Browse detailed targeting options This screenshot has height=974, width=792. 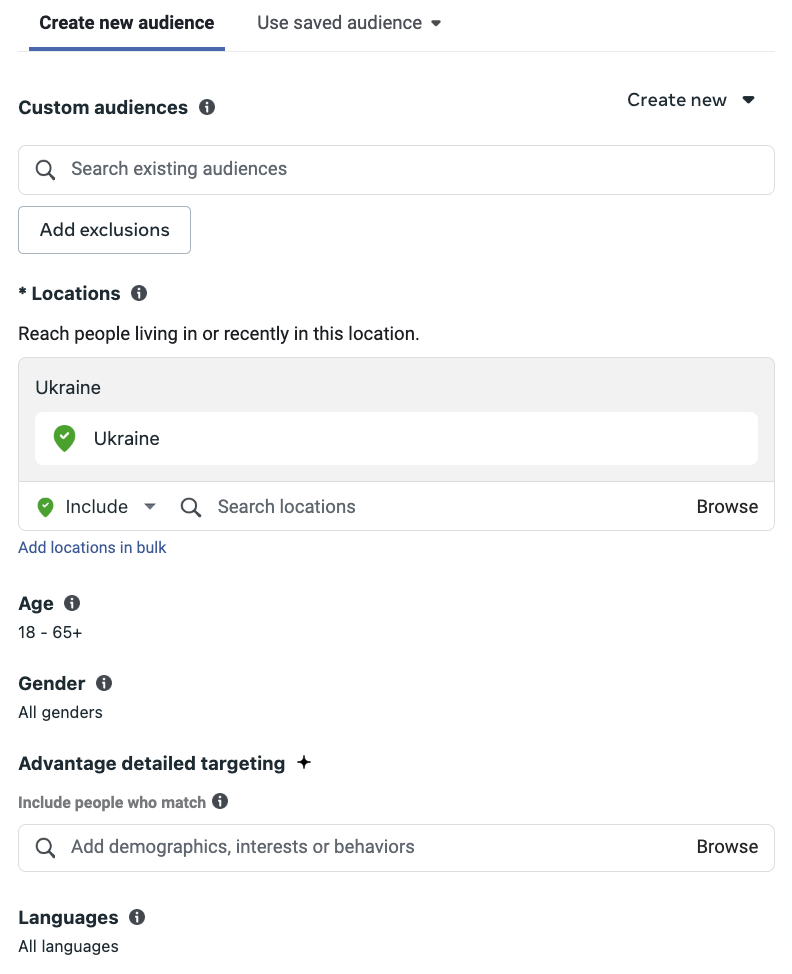[x=727, y=847]
